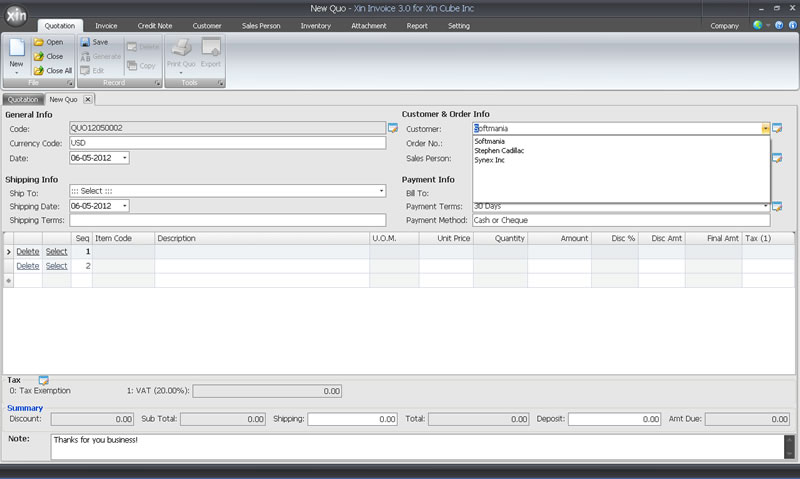The image size is (800, 479).
Task: Open the Payment Terms dropdown arrow
Action: coord(765,206)
